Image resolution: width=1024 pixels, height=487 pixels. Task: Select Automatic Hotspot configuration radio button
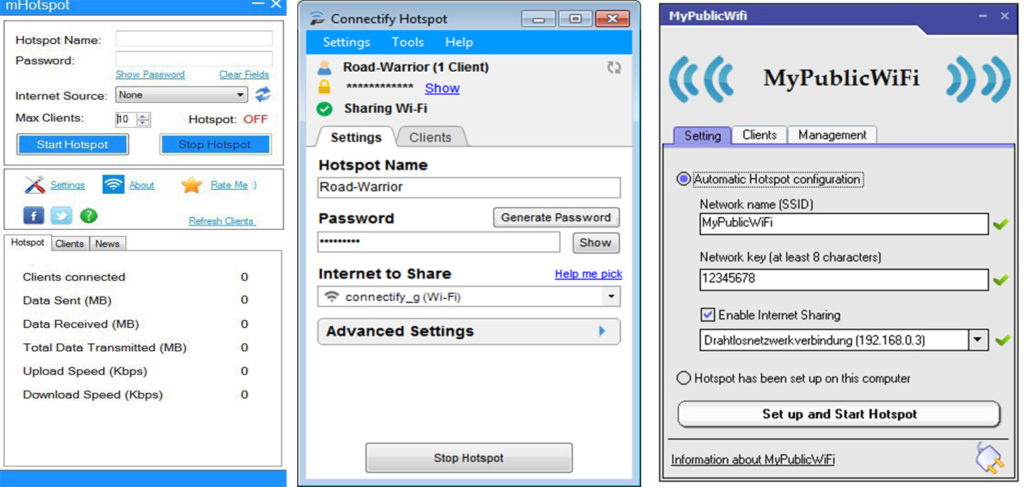(x=684, y=179)
